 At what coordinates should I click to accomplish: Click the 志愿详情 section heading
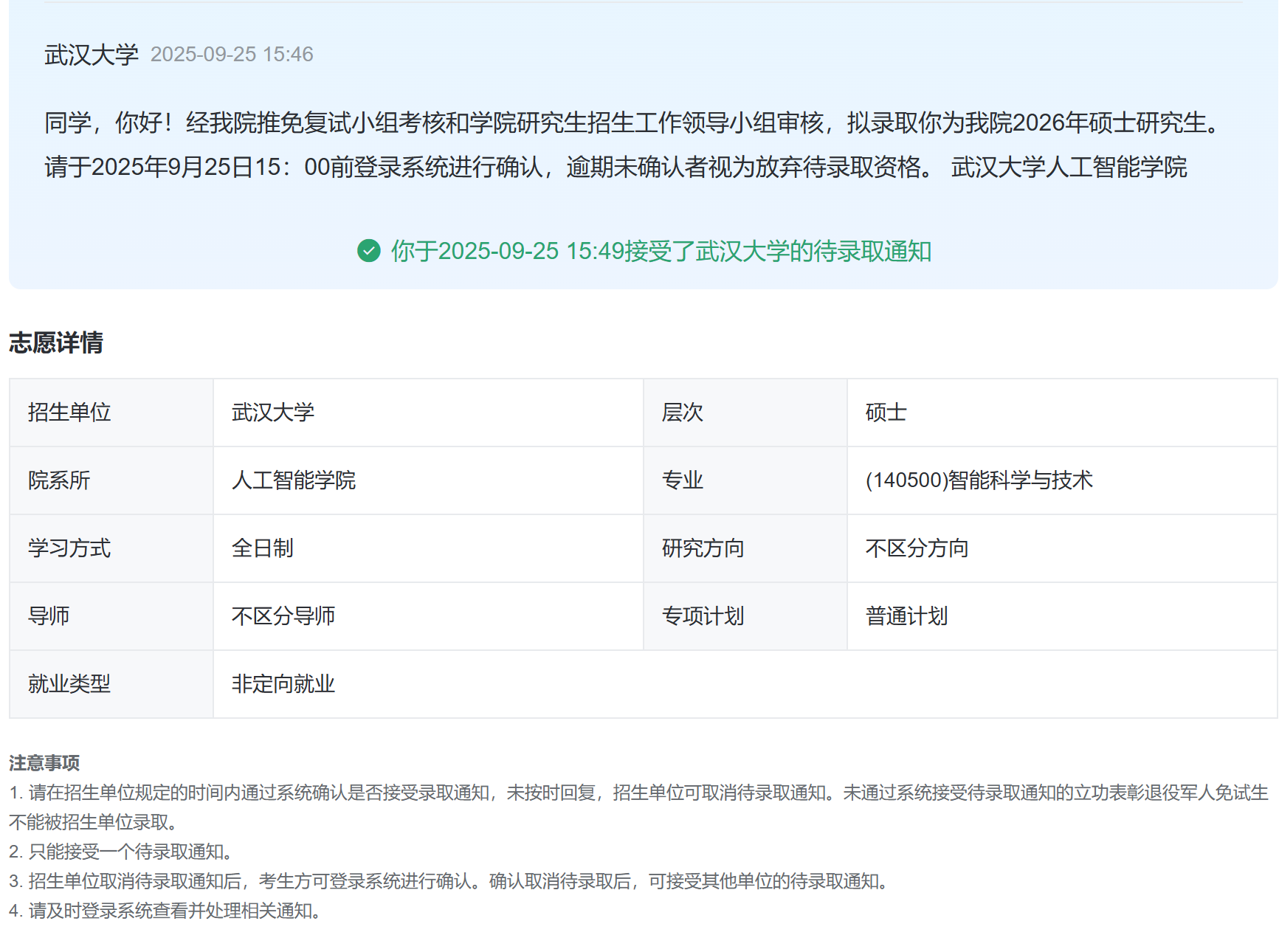[x=56, y=342]
